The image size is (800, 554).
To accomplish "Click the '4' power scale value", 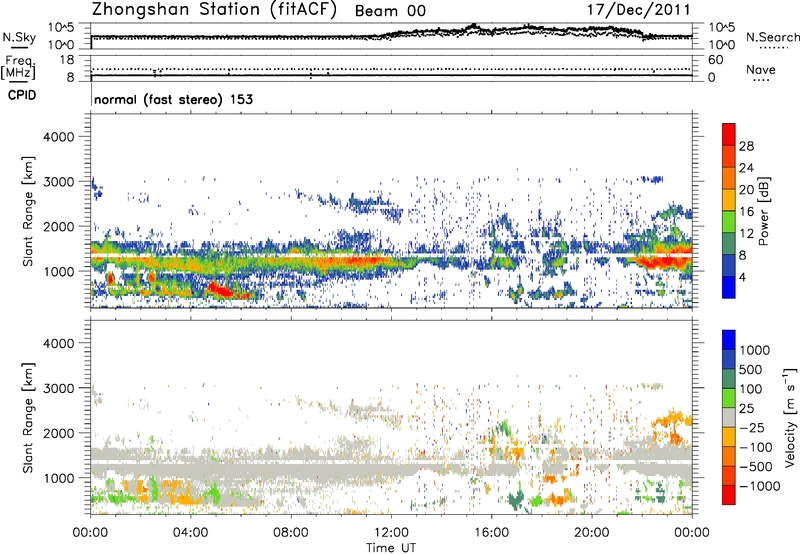I will pyautogui.click(x=742, y=277).
